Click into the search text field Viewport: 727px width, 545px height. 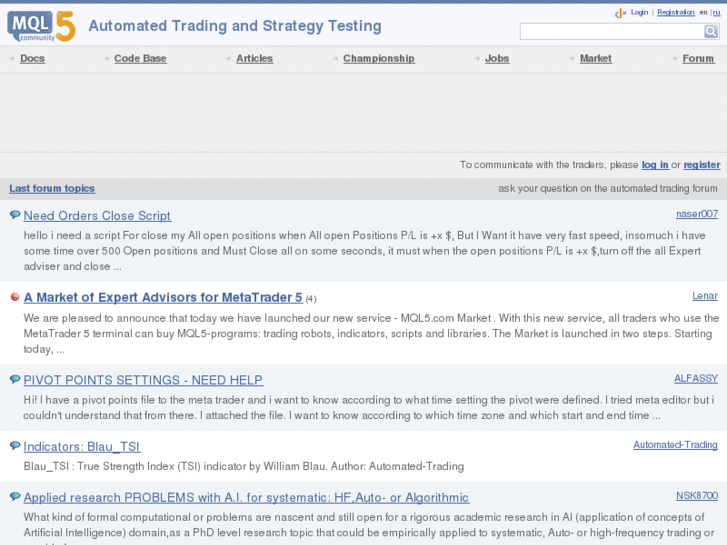pyautogui.click(x=611, y=32)
